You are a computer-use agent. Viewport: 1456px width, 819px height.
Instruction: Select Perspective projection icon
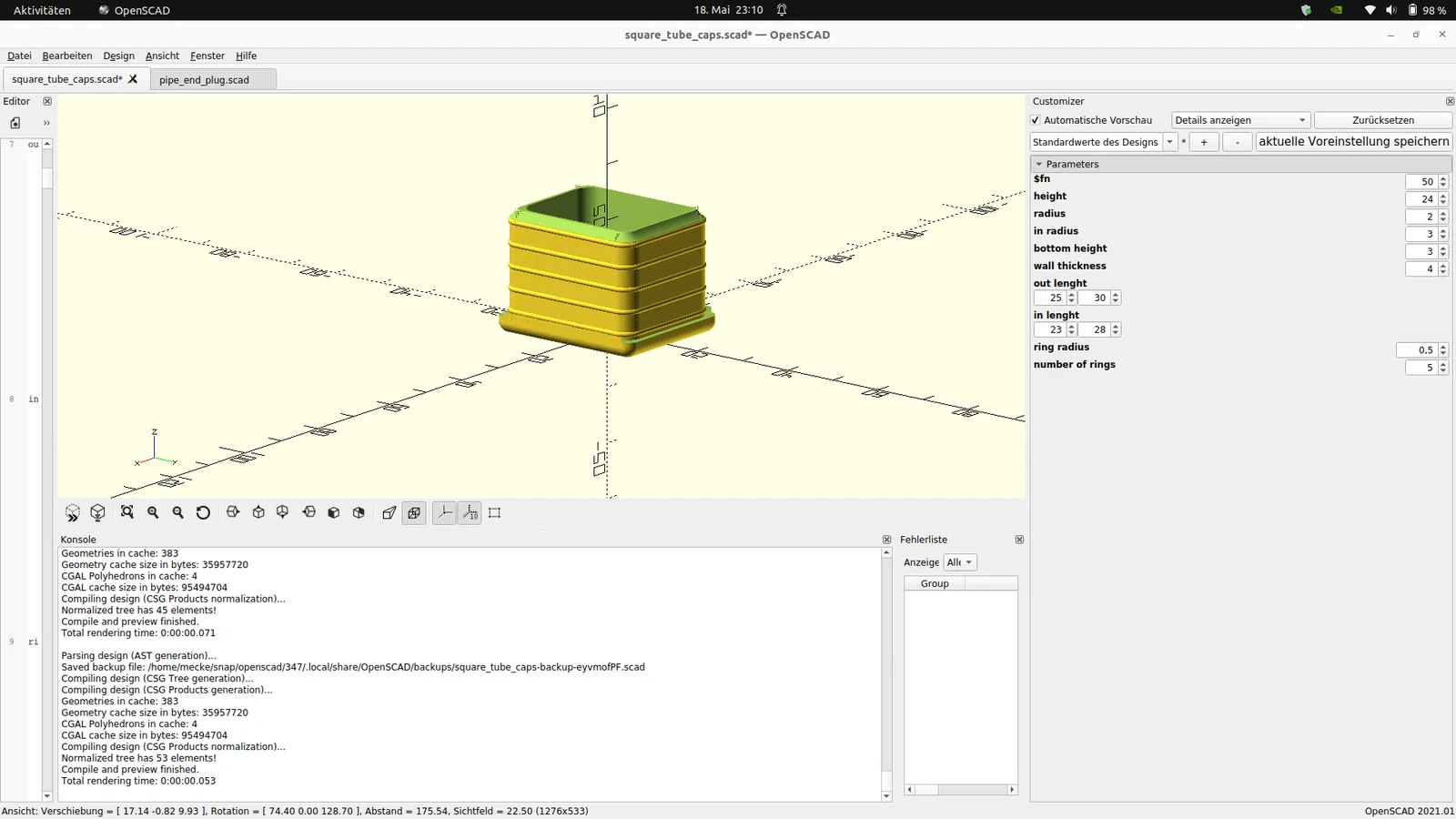389,513
